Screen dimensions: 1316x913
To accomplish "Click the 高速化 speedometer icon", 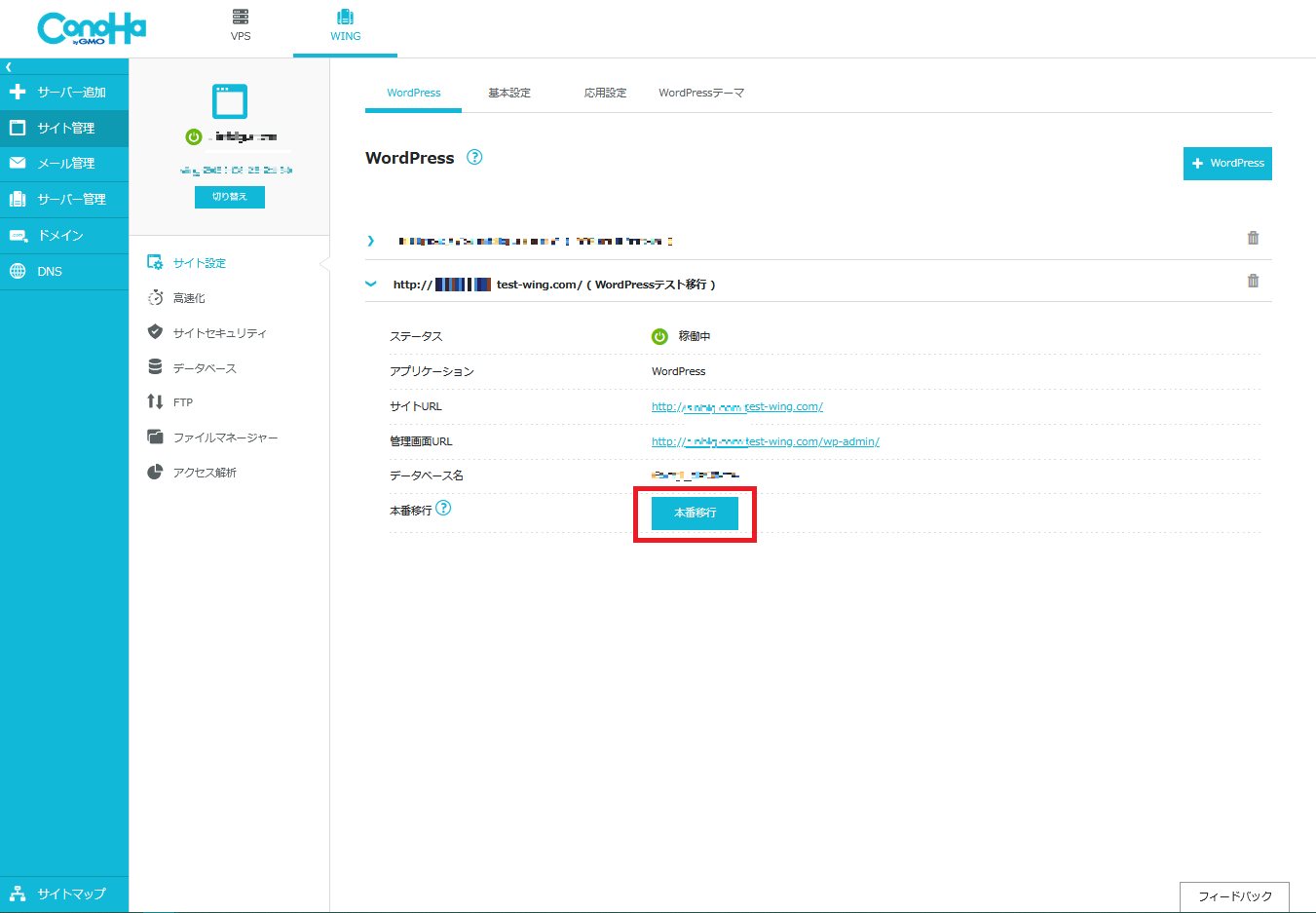I will [x=155, y=297].
